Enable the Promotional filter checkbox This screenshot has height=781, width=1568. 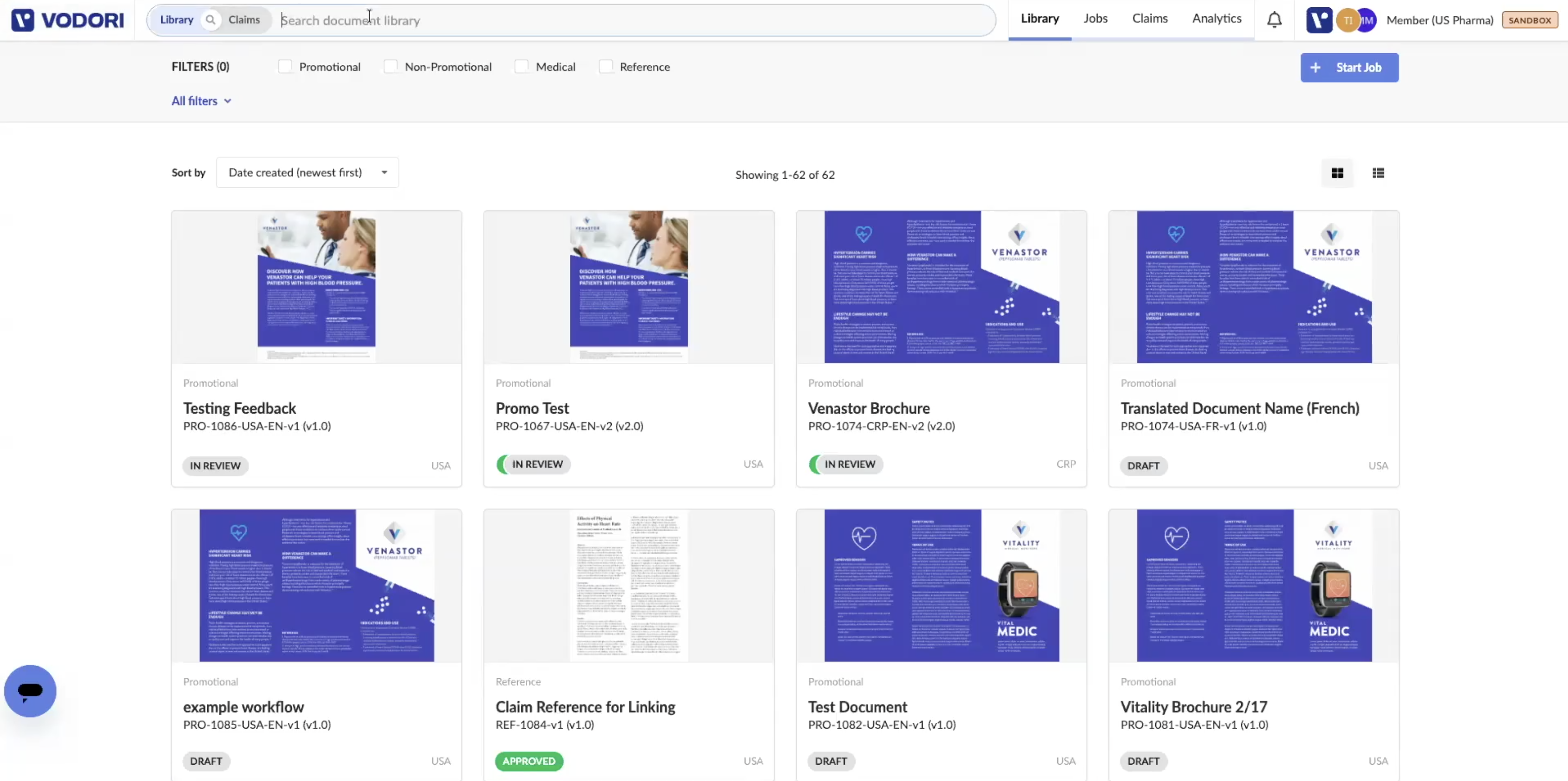click(x=285, y=66)
